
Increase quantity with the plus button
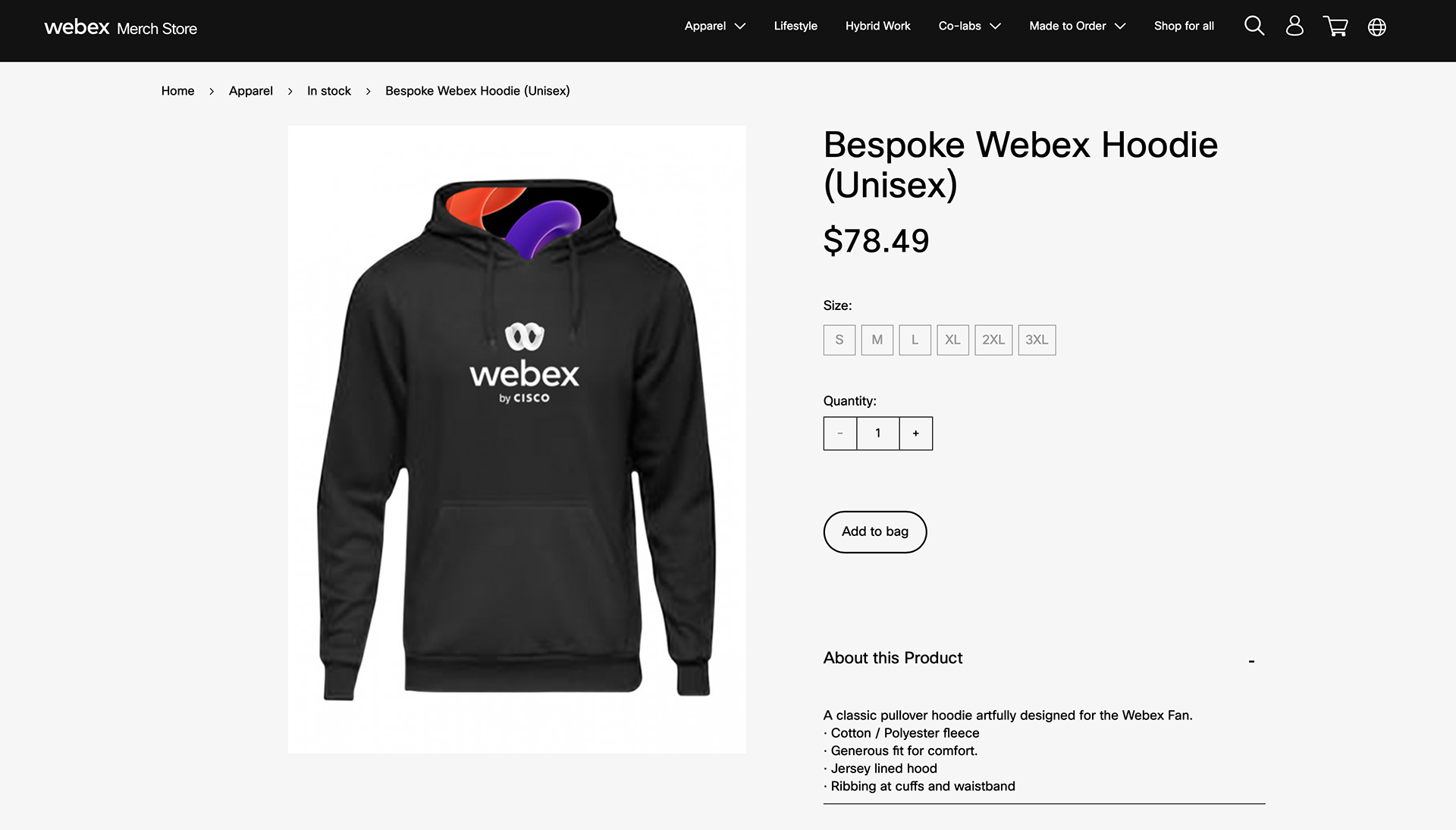[x=916, y=434]
